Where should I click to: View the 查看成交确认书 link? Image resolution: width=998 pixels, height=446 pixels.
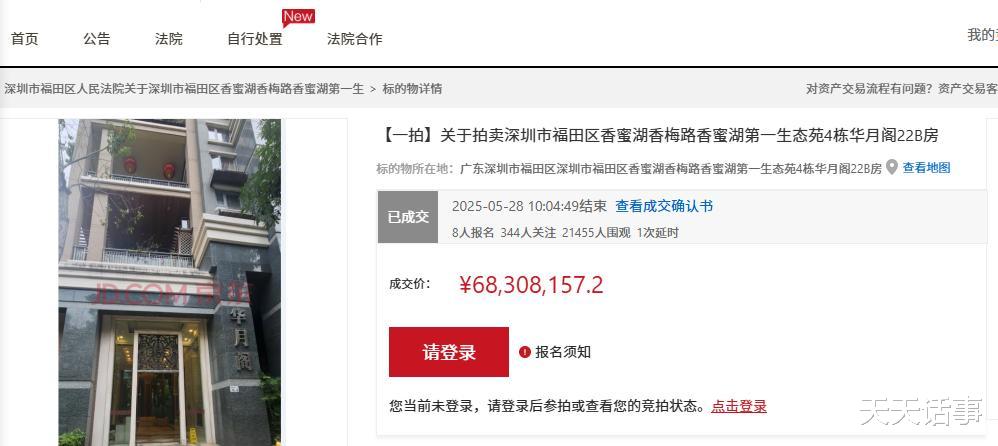point(664,206)
